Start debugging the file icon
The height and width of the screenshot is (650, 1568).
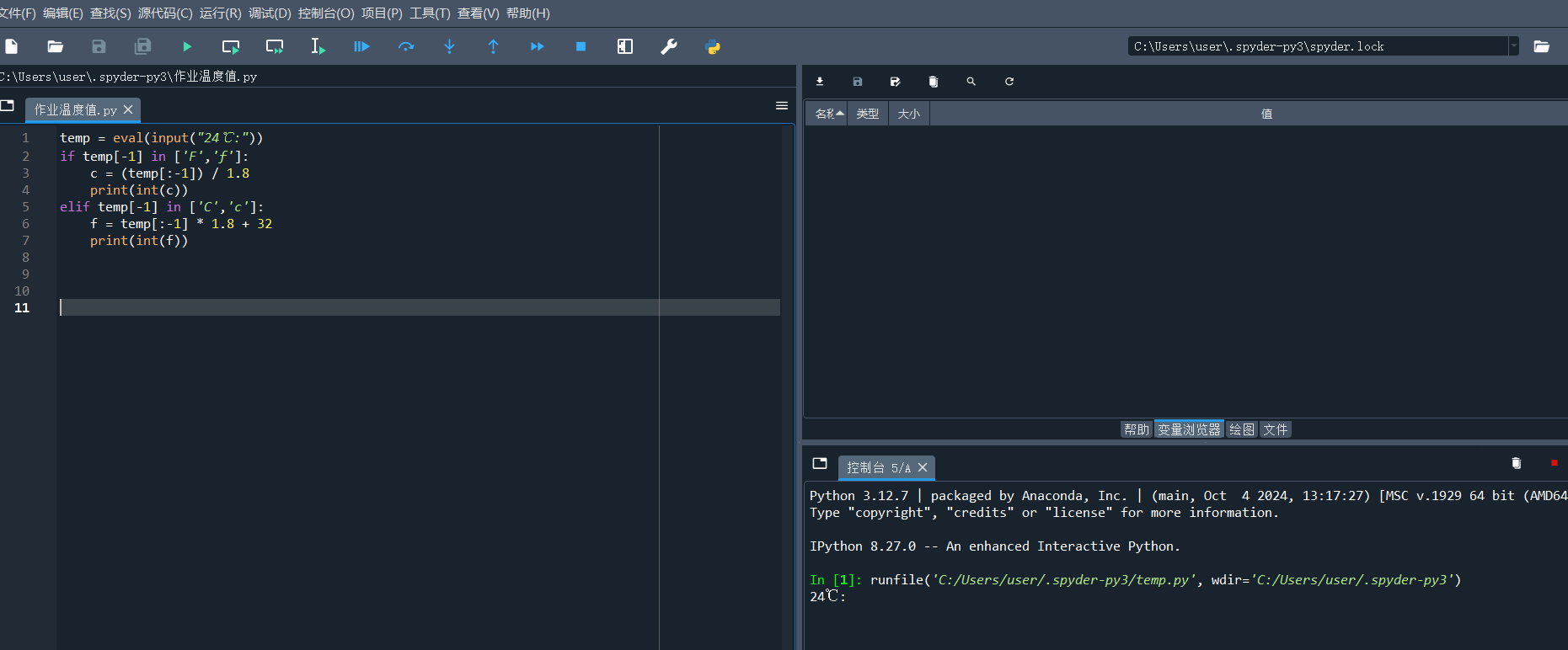(x=361, y=46)
